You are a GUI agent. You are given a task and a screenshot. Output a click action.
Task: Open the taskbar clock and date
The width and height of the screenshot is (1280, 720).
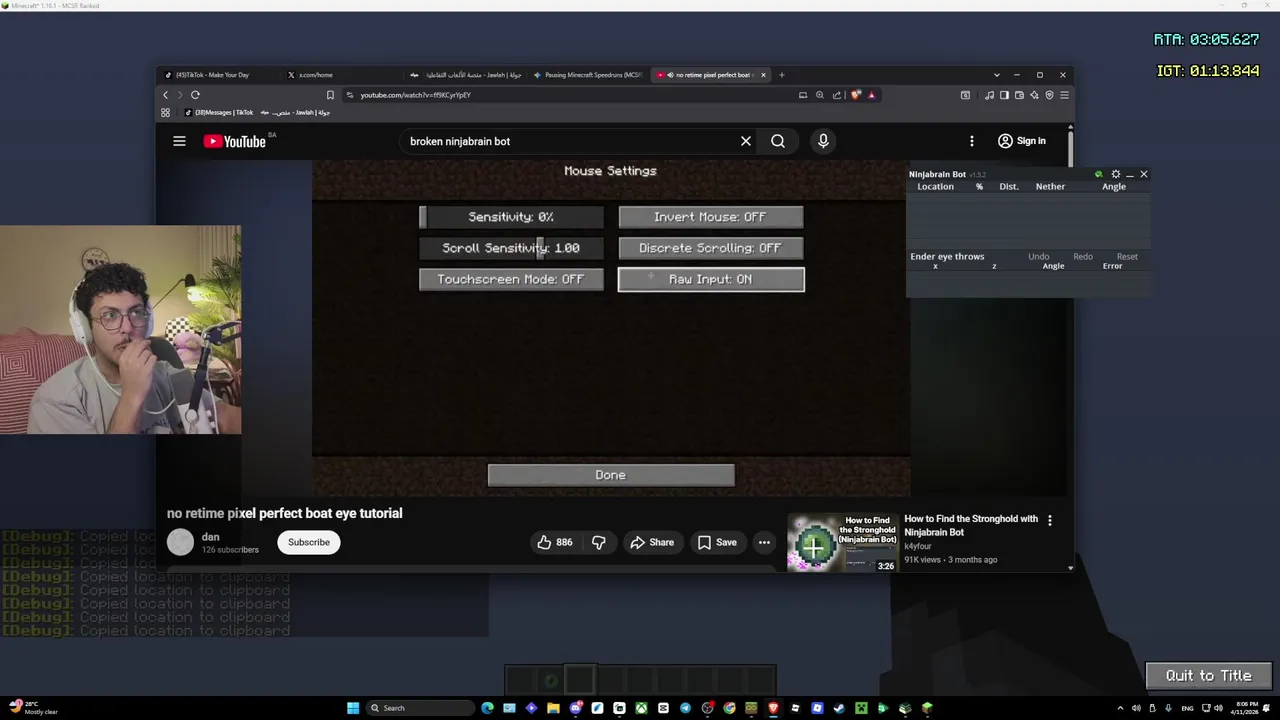pyautogui.click(x=1247, y=708)
